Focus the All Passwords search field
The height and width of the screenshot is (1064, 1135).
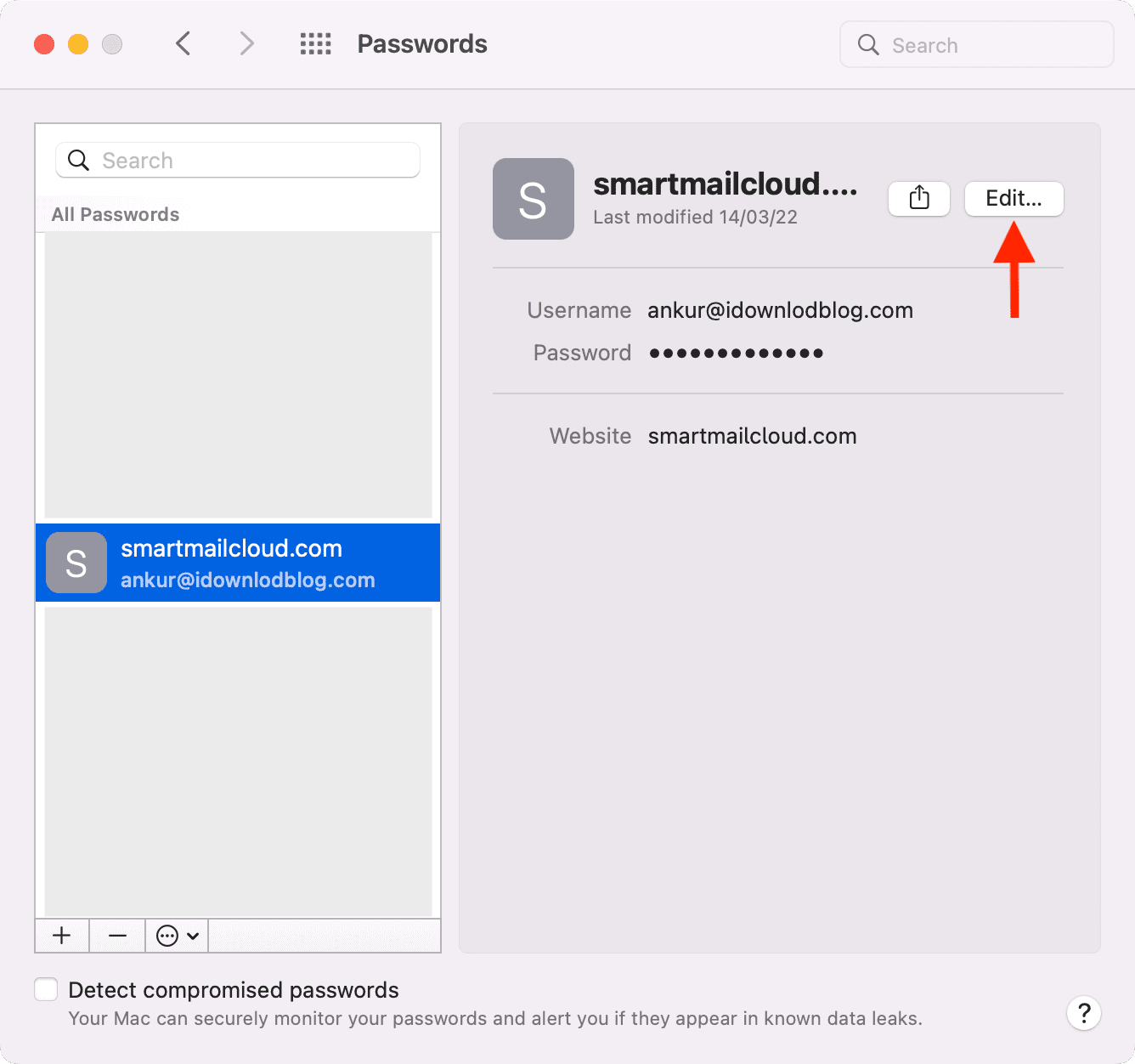(x=238, y=160)
